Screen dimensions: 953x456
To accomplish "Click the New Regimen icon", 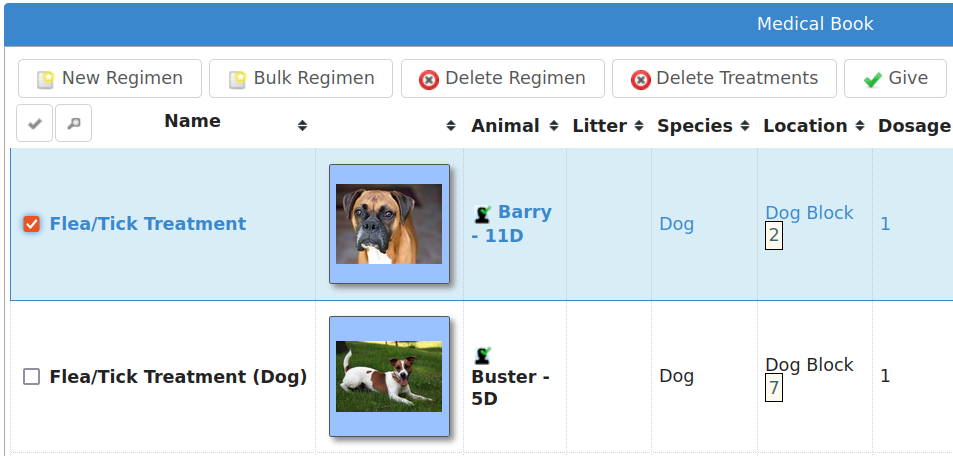I will tap(46, 80).
